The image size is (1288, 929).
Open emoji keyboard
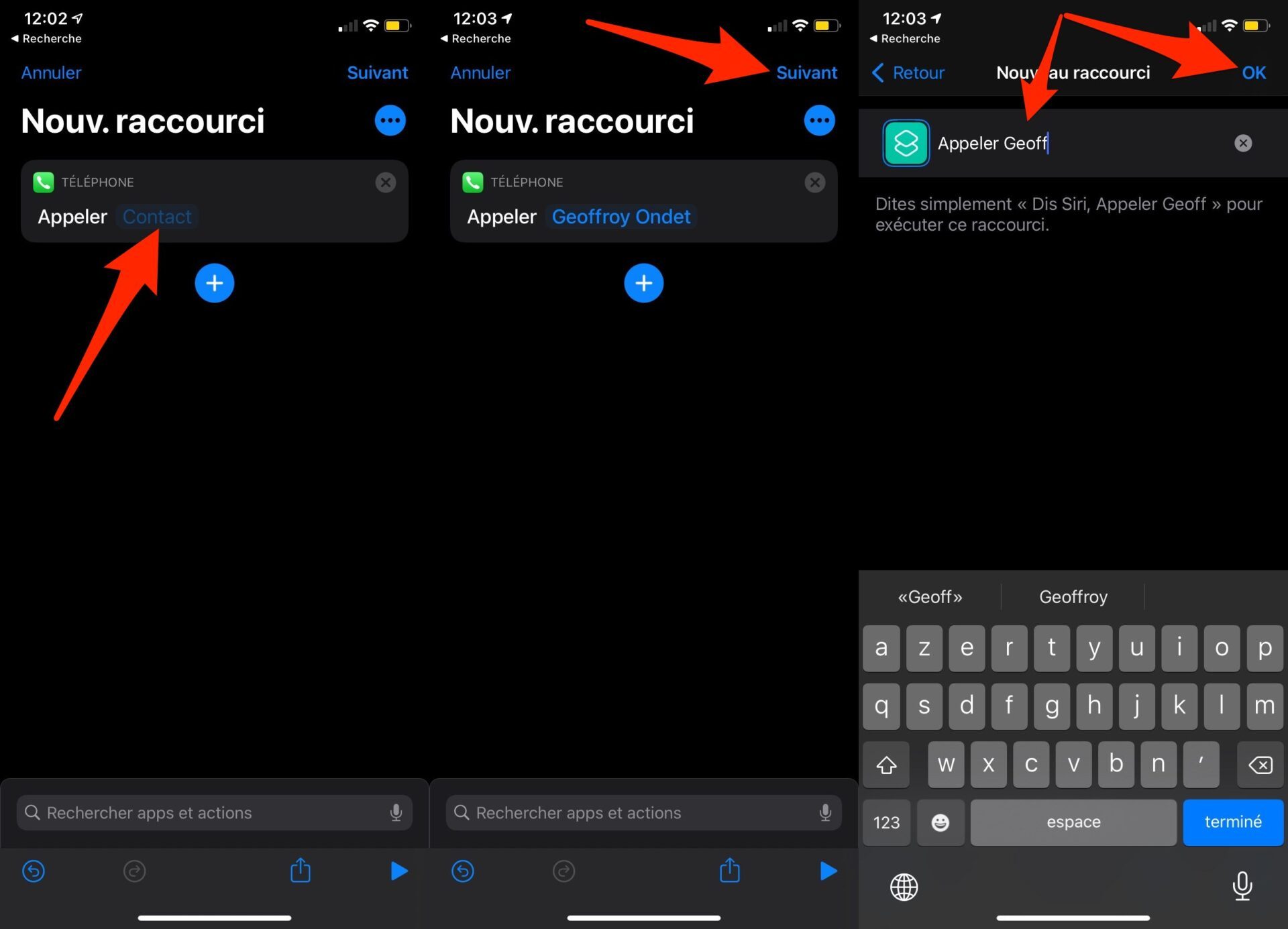[x=941, y=822]
